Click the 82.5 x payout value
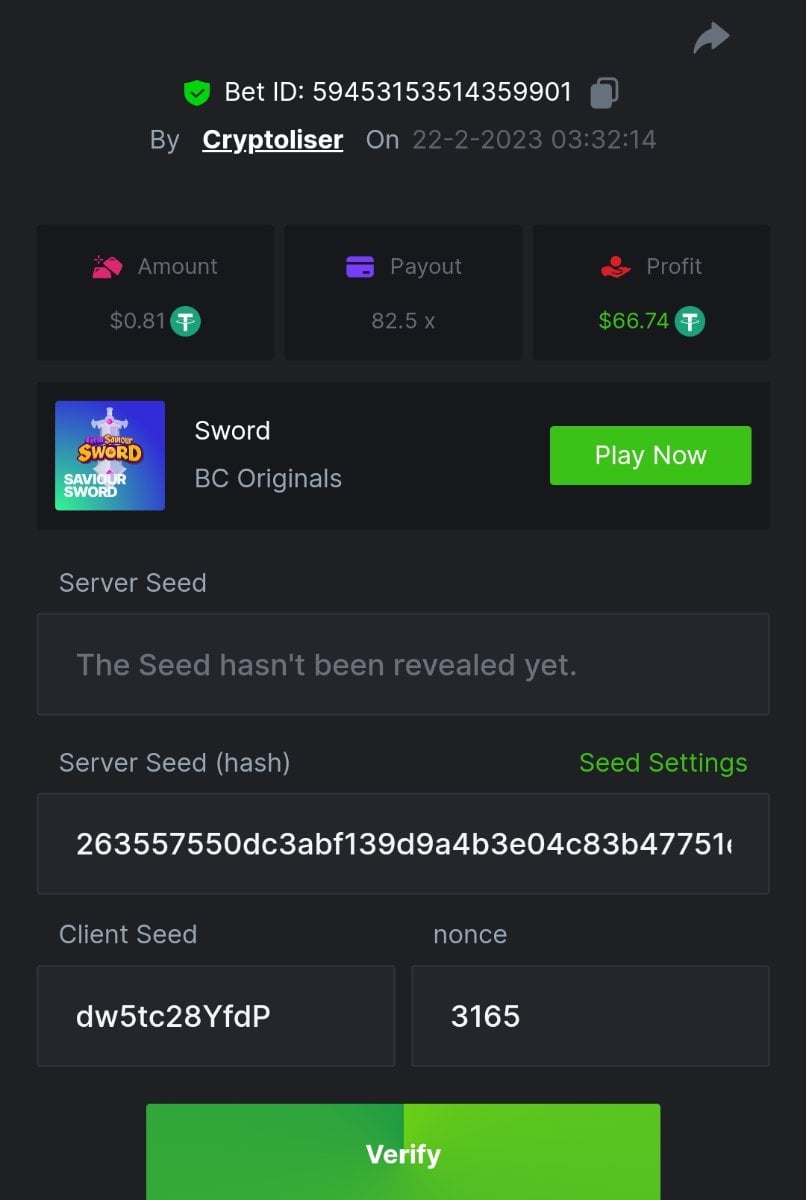The width and height of the screenshot is (806, 1200). [403, 321]
